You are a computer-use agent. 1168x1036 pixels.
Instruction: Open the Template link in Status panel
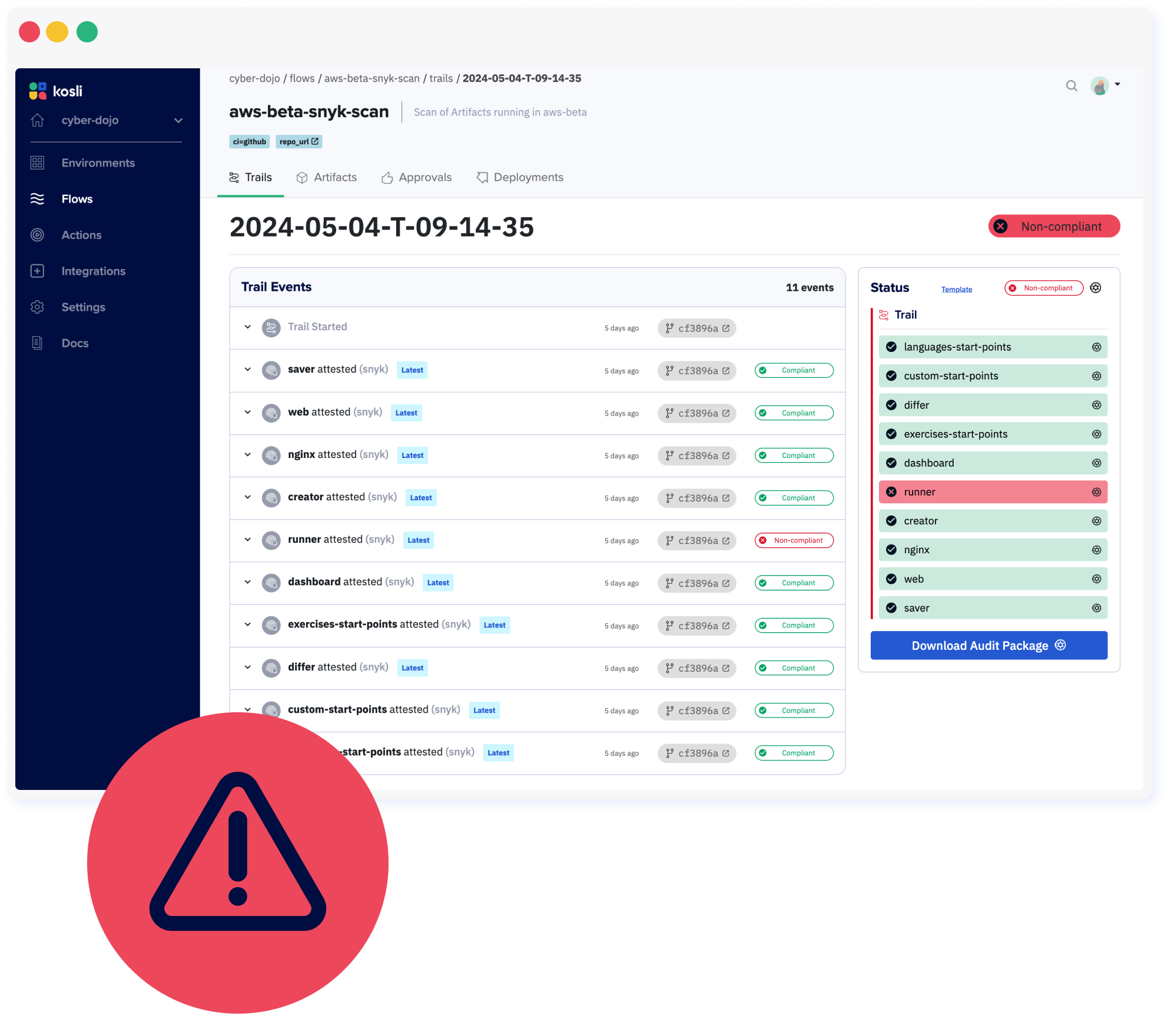click(957, 289)
